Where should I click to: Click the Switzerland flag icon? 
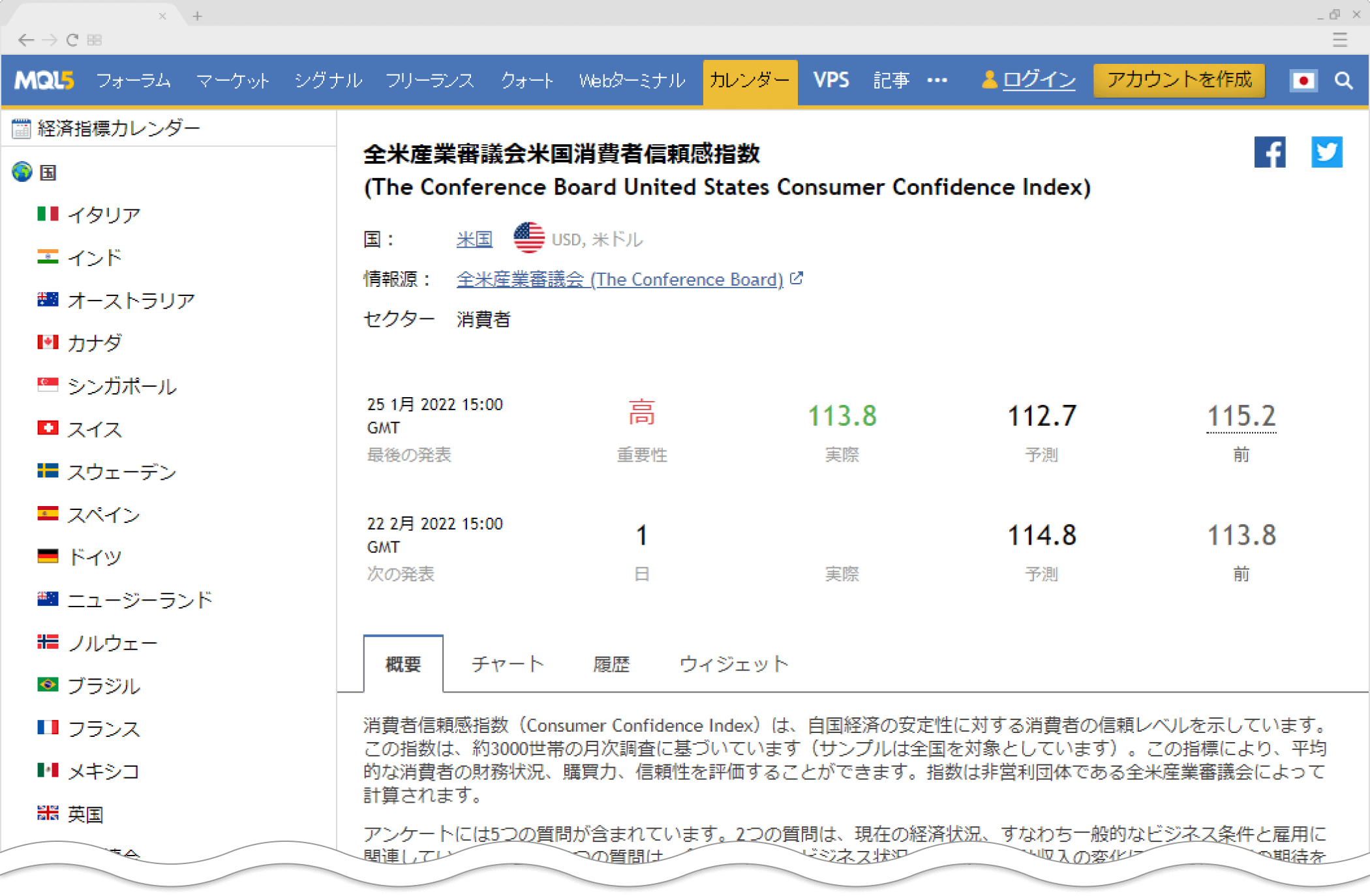coord(48,428)
